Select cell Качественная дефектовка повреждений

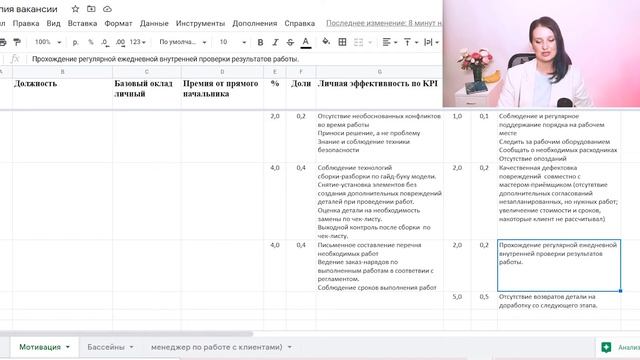click(x=559, y=201)
